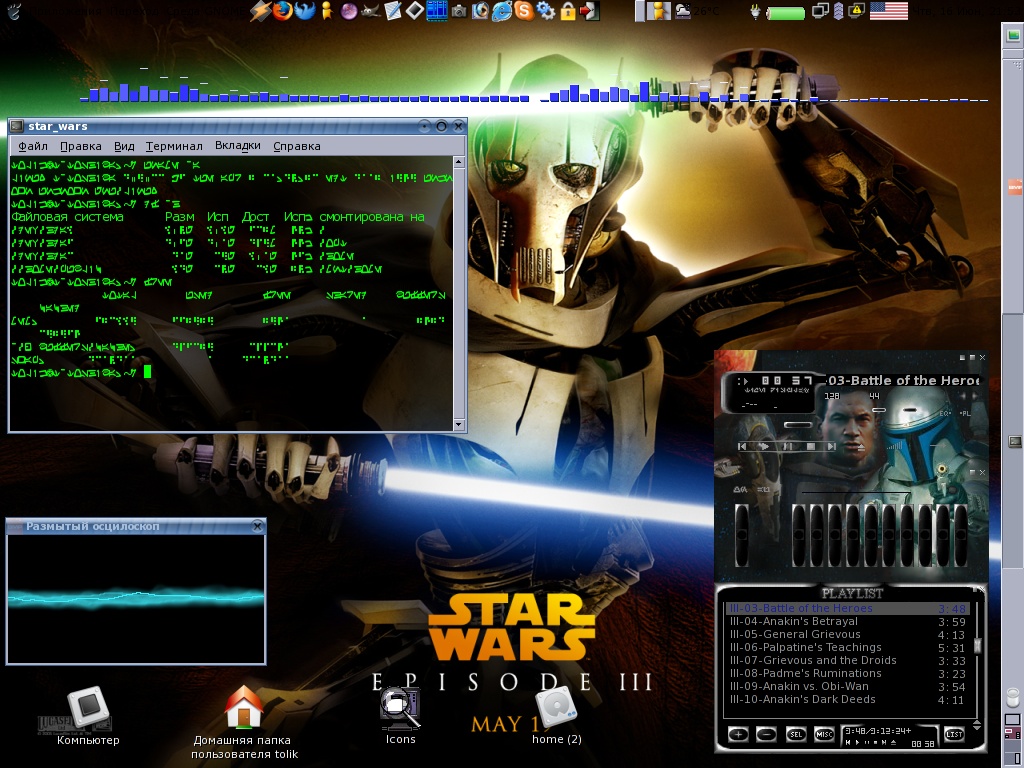Select III-06-Palpatine's Teachings in the playlist
This screenshot has width=1024, height=768.
[847, 648]
